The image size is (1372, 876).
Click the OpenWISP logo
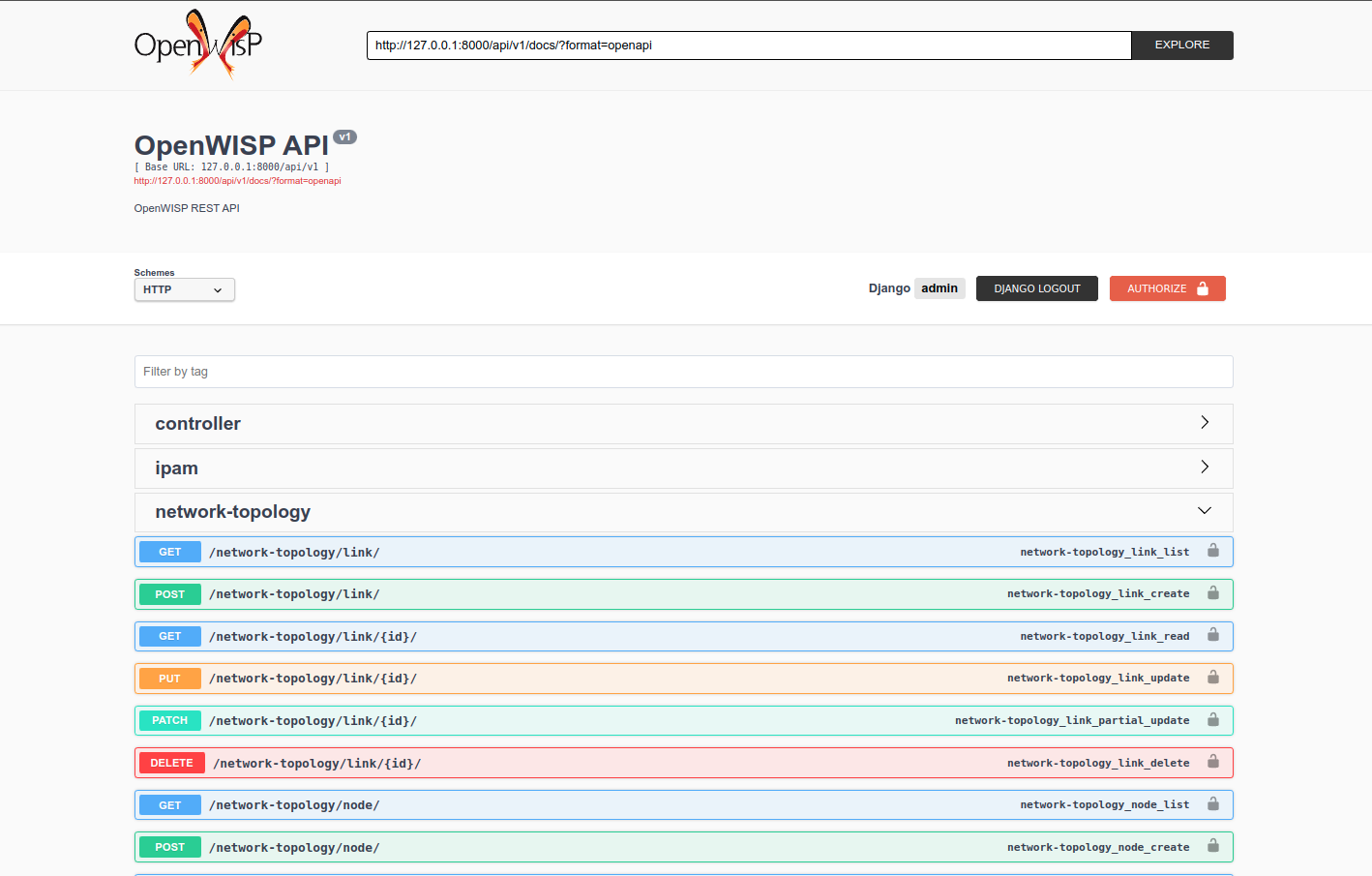coord(197,45)
